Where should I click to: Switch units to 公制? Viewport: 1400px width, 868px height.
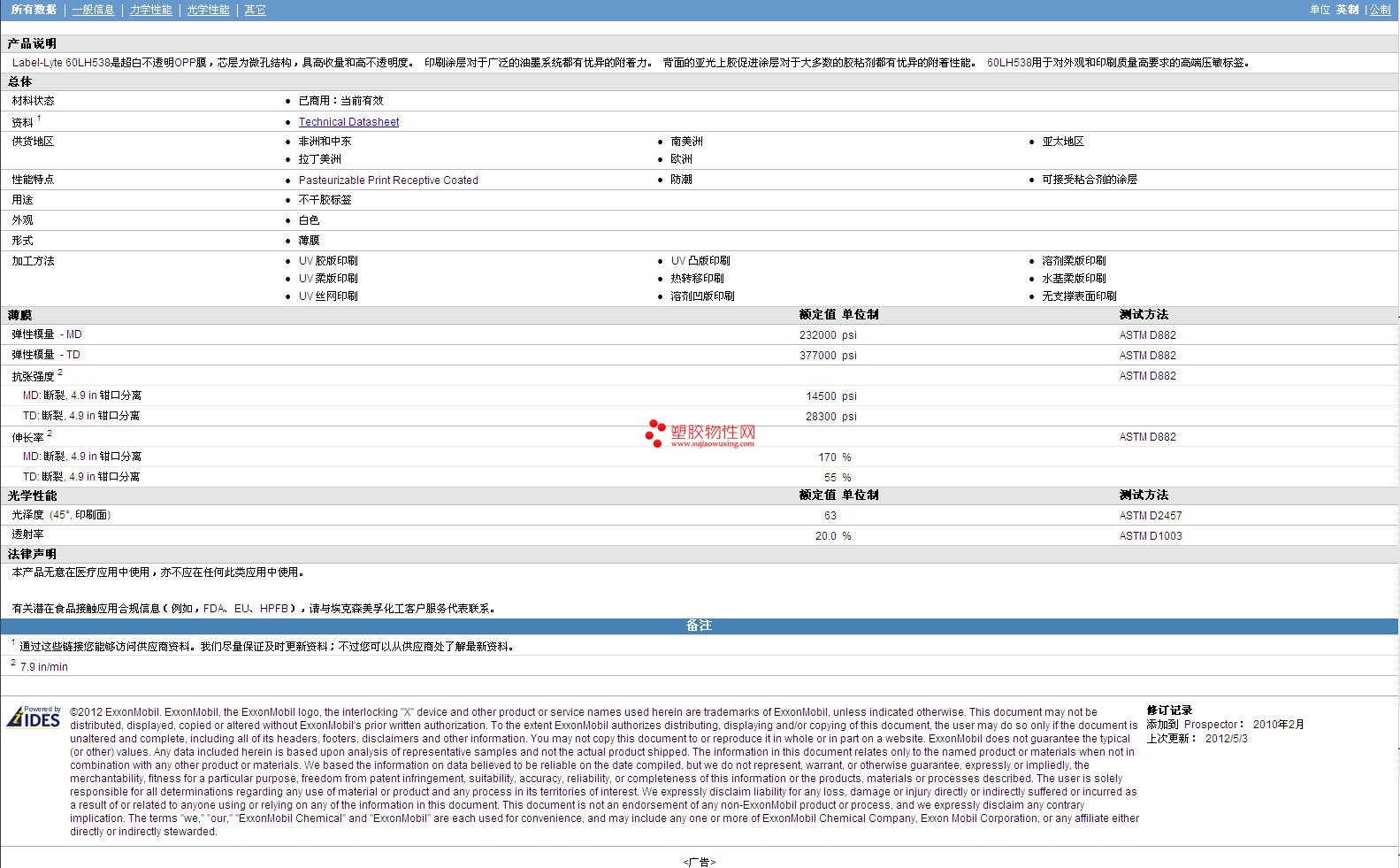[1381, 10]
